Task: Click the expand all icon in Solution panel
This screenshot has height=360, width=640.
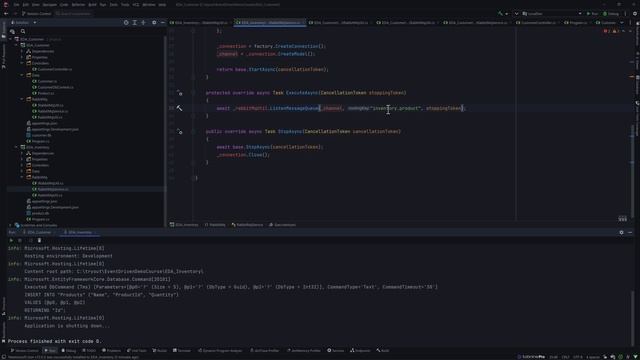Action: (x=135, y=22)
